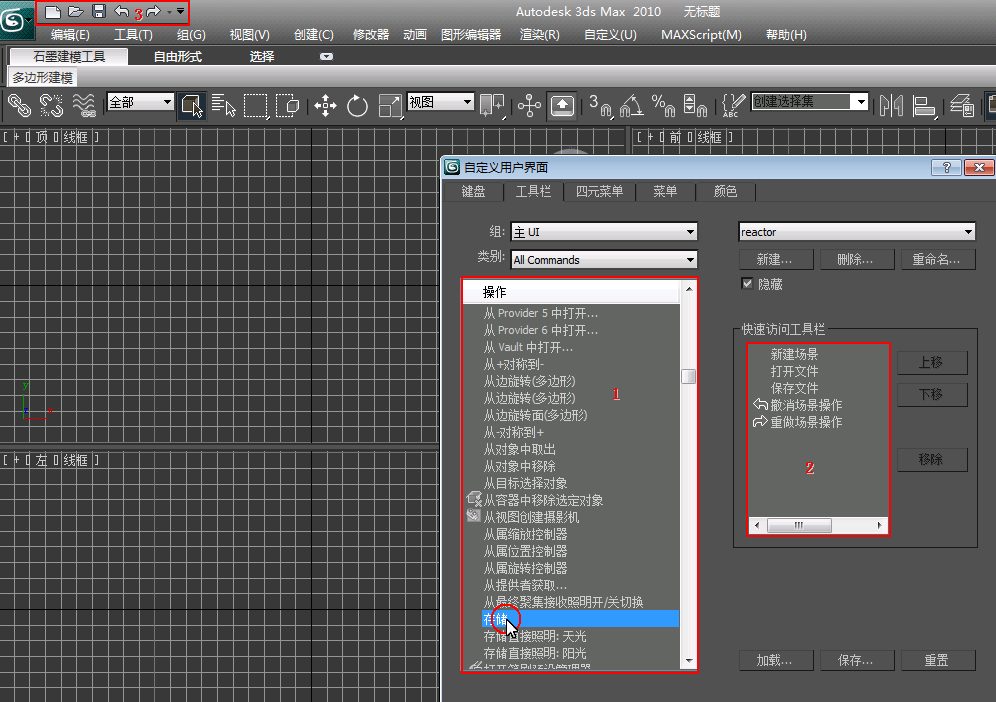Switch to the 颜色 tab

pos(725,191)
